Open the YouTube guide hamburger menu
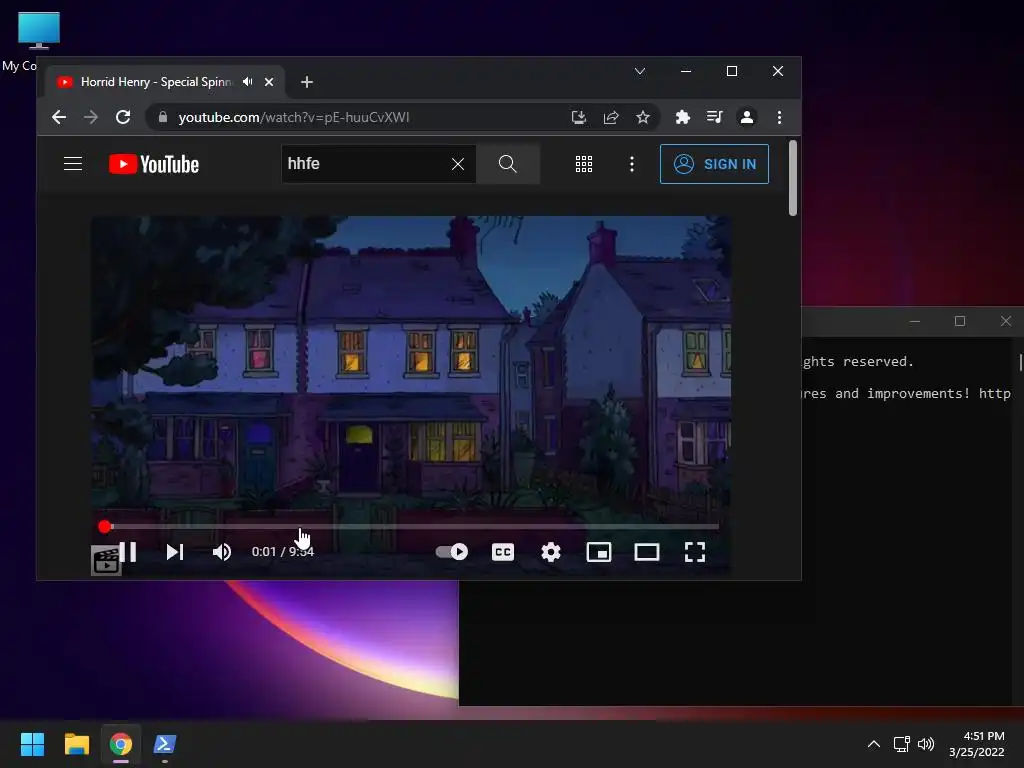Screen dimensions: 1024x768 73,164
